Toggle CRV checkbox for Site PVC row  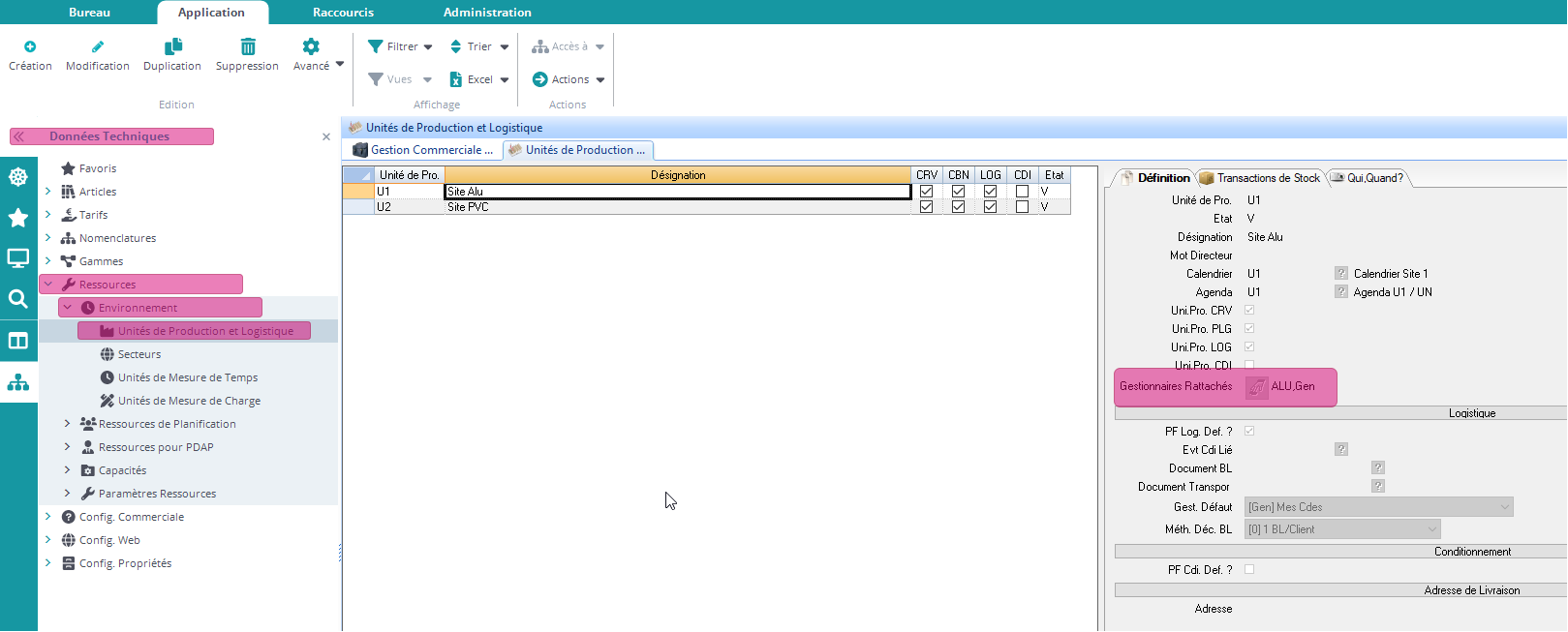[x=926, y=207]
